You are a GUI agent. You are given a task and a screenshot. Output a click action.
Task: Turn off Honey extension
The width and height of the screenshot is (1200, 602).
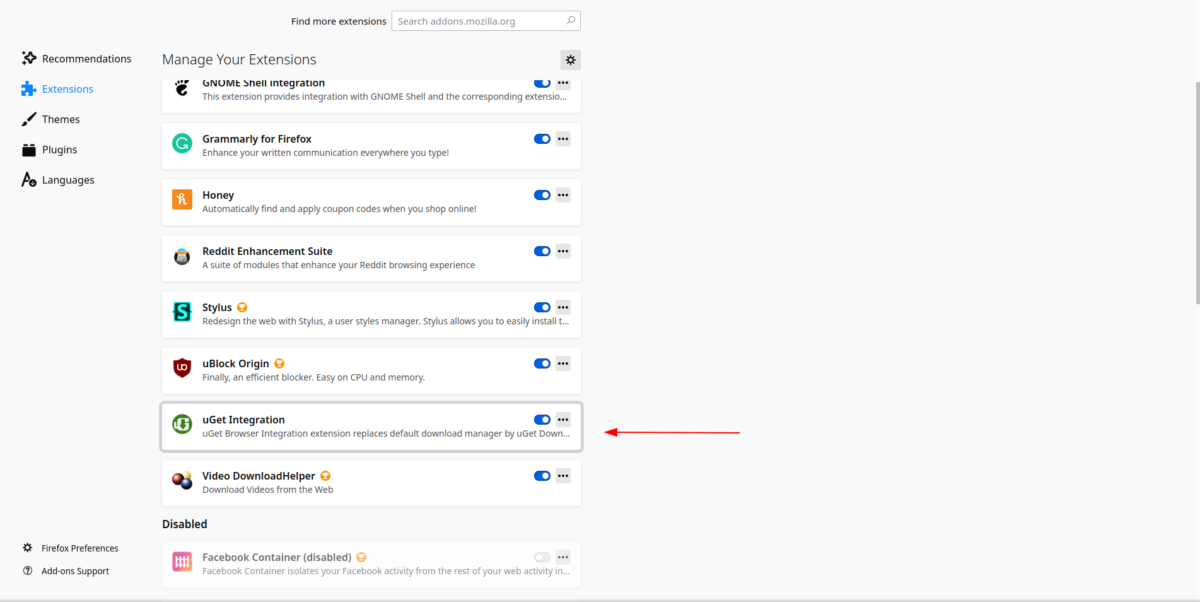point(542,195)
